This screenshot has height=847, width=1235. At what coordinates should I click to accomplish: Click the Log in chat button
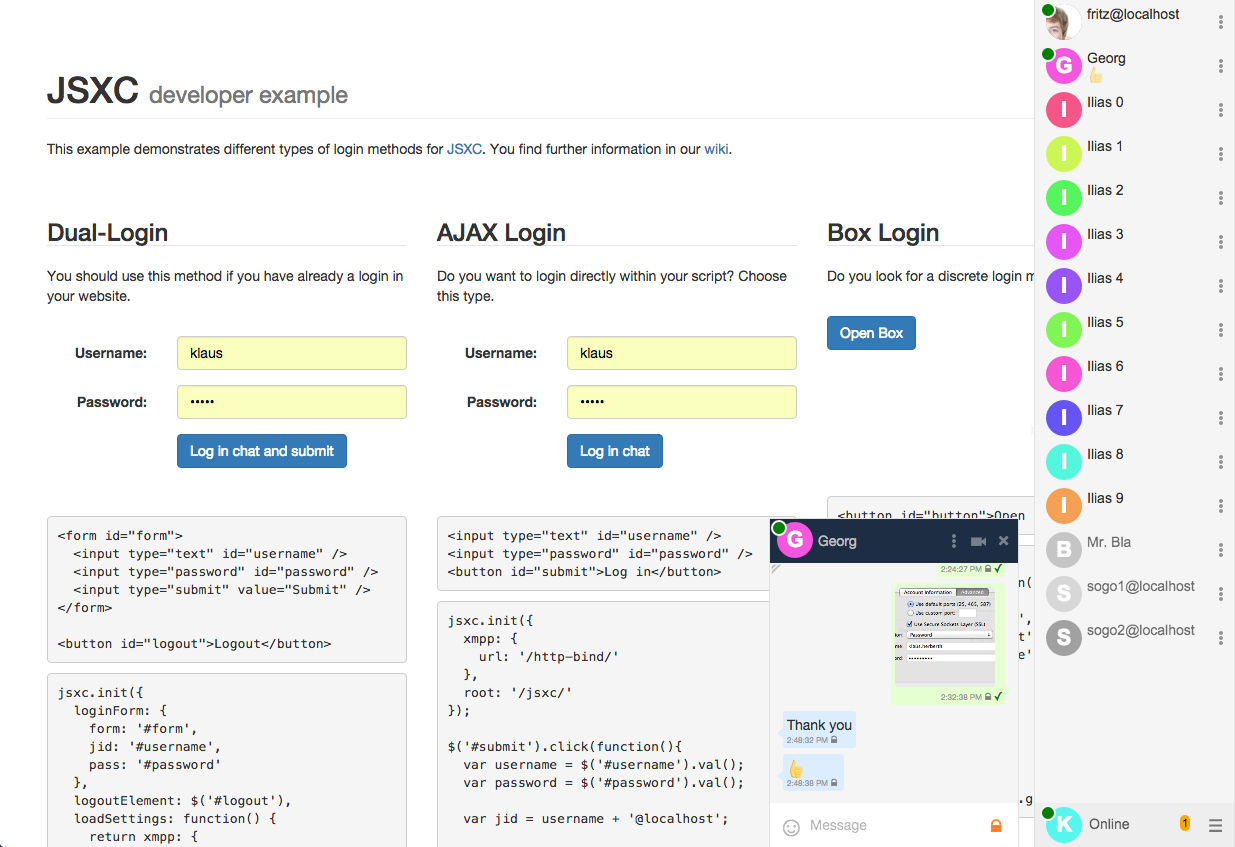[x=615, y=451]
